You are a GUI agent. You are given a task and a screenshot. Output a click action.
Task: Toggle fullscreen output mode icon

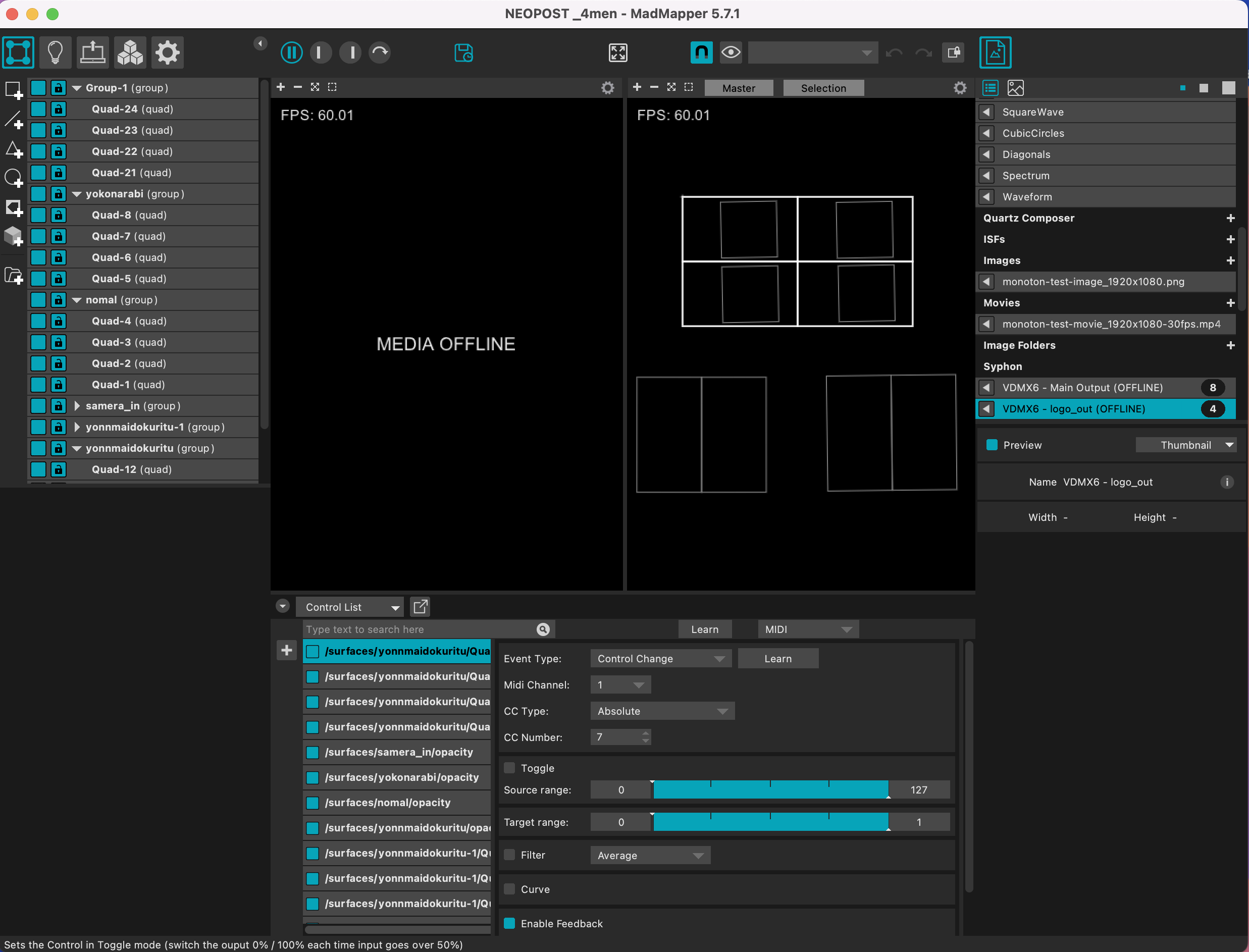point(618,52)
